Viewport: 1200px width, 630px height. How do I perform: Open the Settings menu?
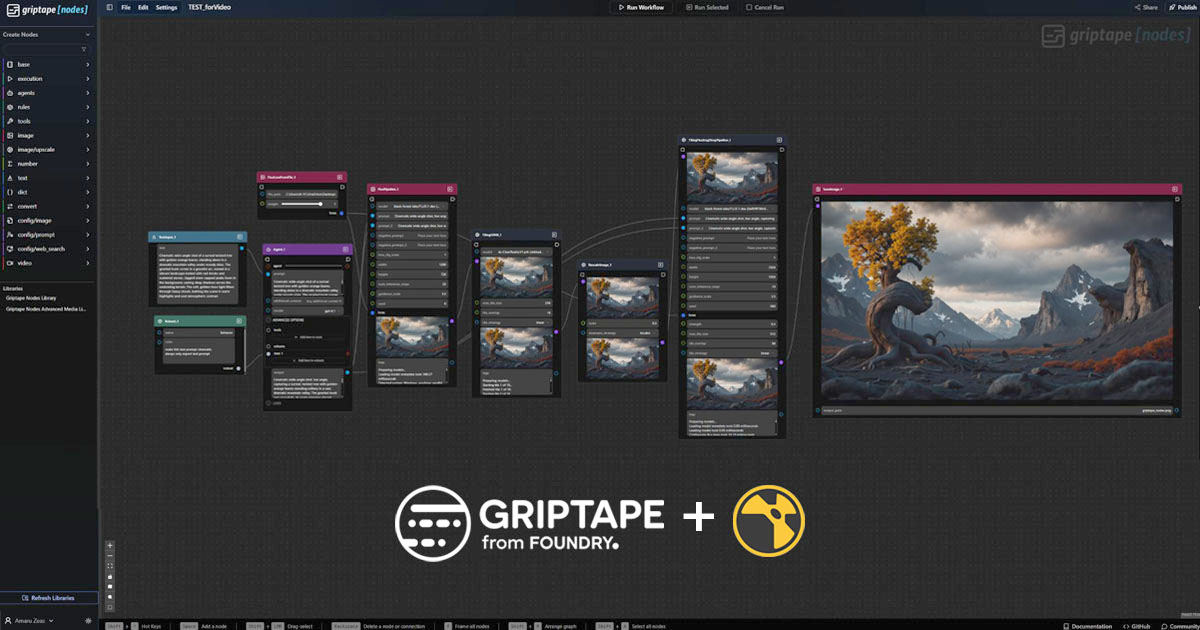coord(166,7)
